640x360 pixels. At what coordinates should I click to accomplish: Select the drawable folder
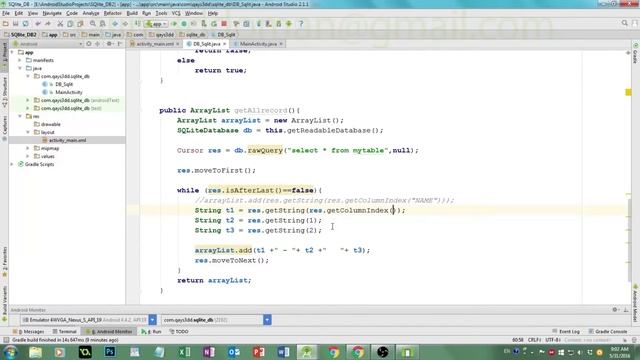[x=51, y=124]
